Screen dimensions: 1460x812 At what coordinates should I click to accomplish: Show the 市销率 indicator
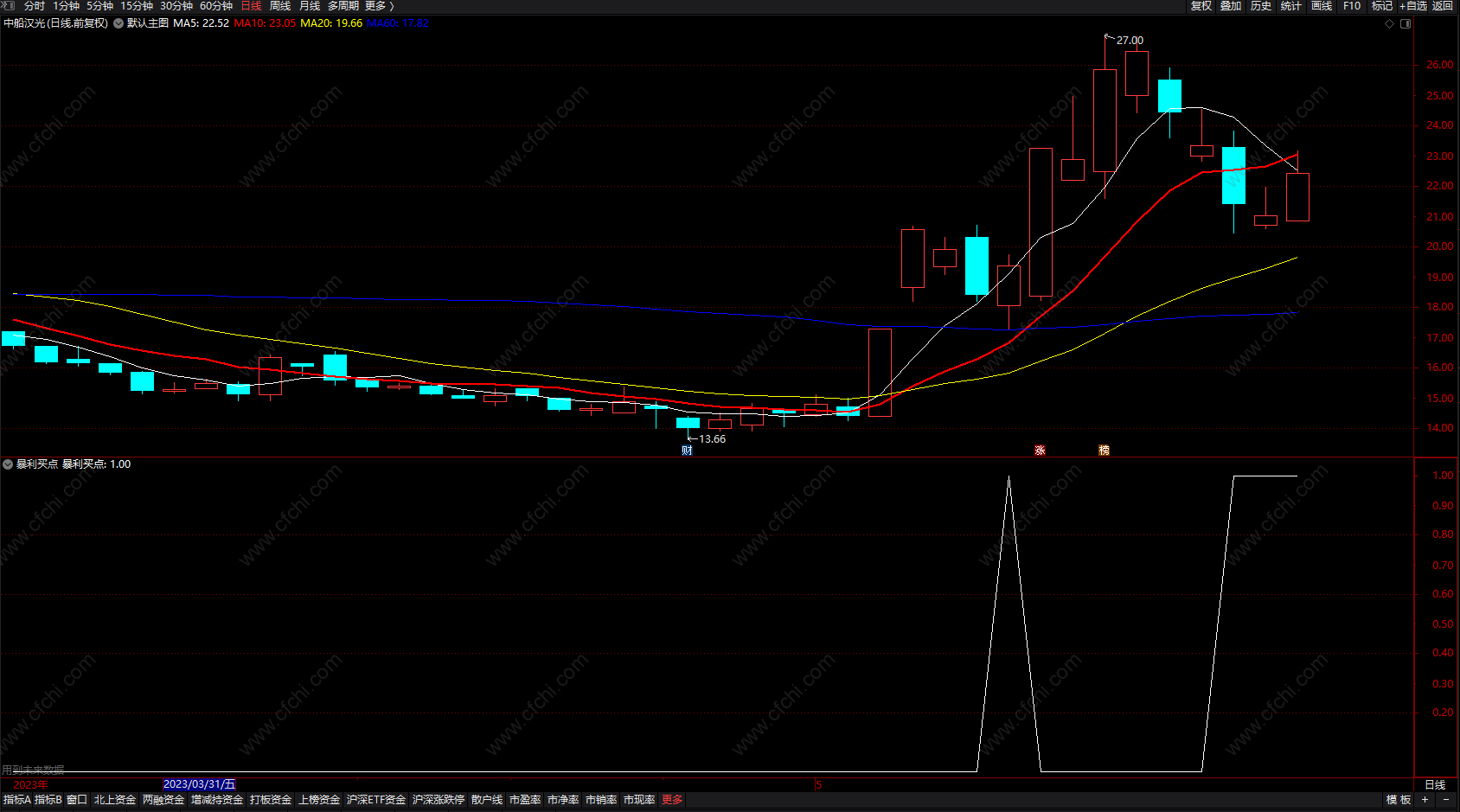click(601, 800)
